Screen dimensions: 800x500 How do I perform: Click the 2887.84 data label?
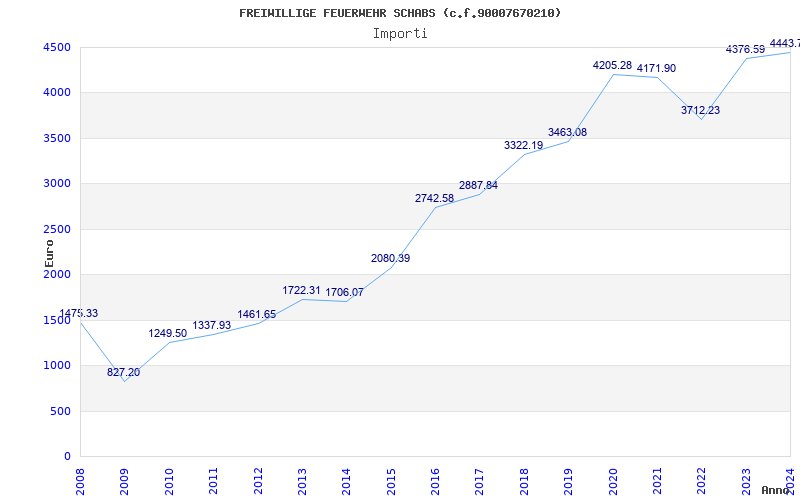click(478, 185)
